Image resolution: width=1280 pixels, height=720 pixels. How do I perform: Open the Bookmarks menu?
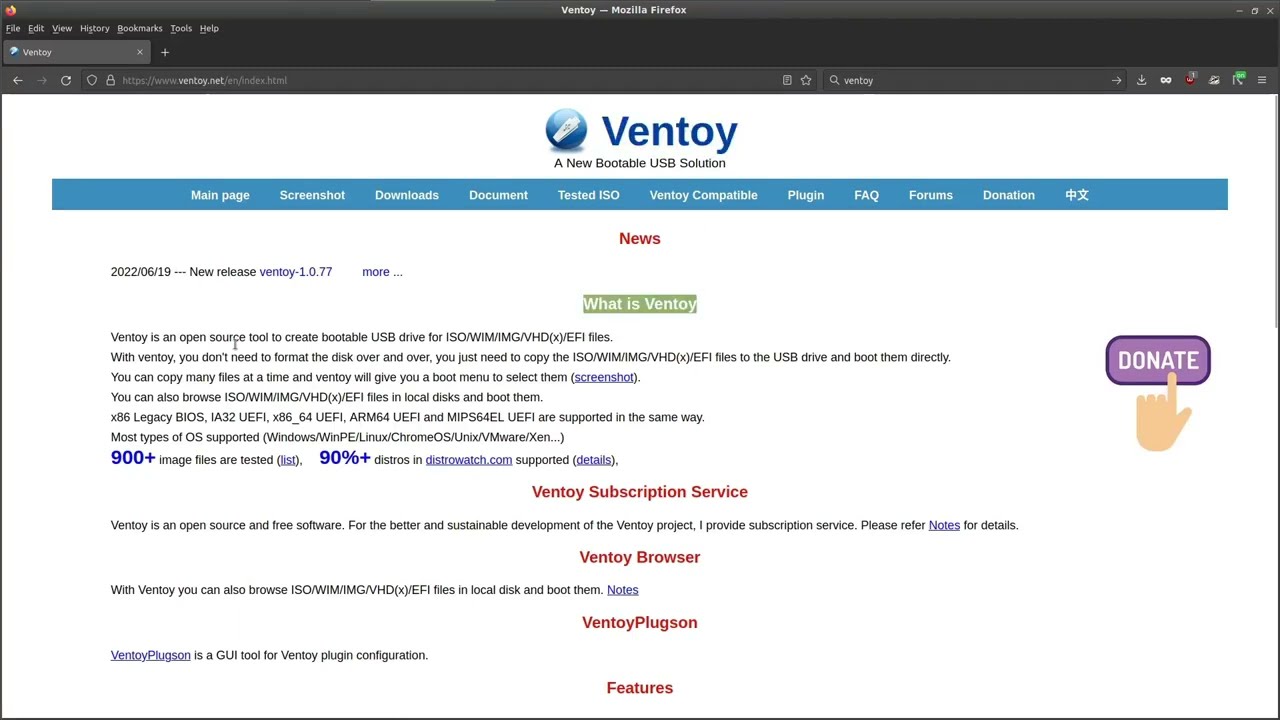pos(140,28)
